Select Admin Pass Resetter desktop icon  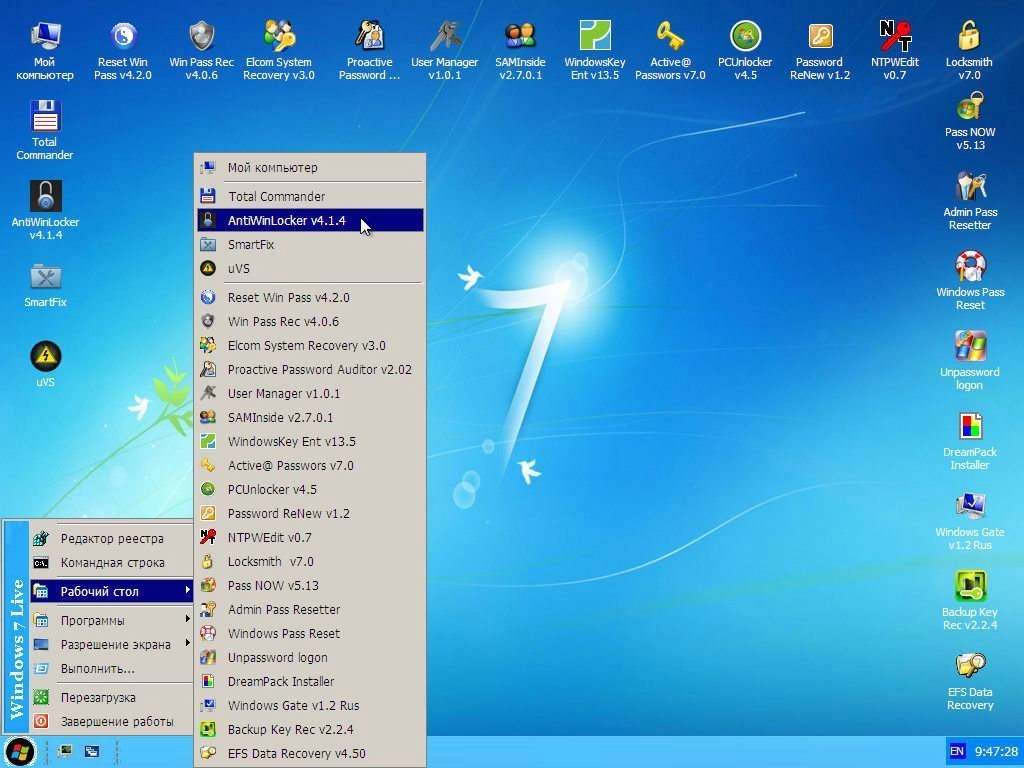[970, 201]
